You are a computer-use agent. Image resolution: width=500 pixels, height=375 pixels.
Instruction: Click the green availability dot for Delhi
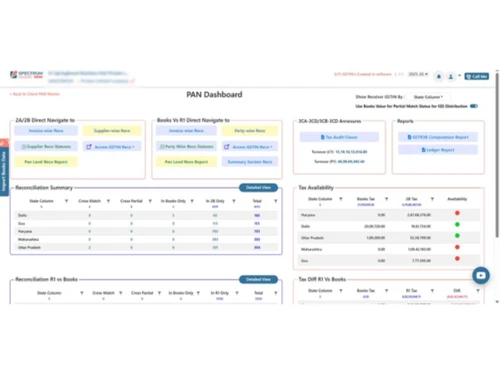pyautogui.click(x=457, y=224)
